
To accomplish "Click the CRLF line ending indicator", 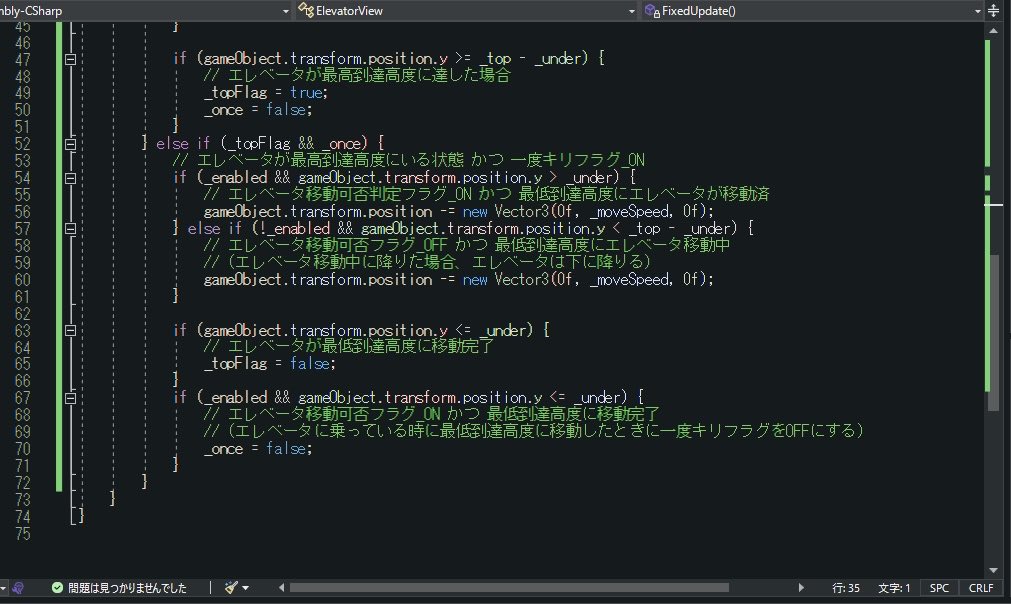I will pos(981,588).
